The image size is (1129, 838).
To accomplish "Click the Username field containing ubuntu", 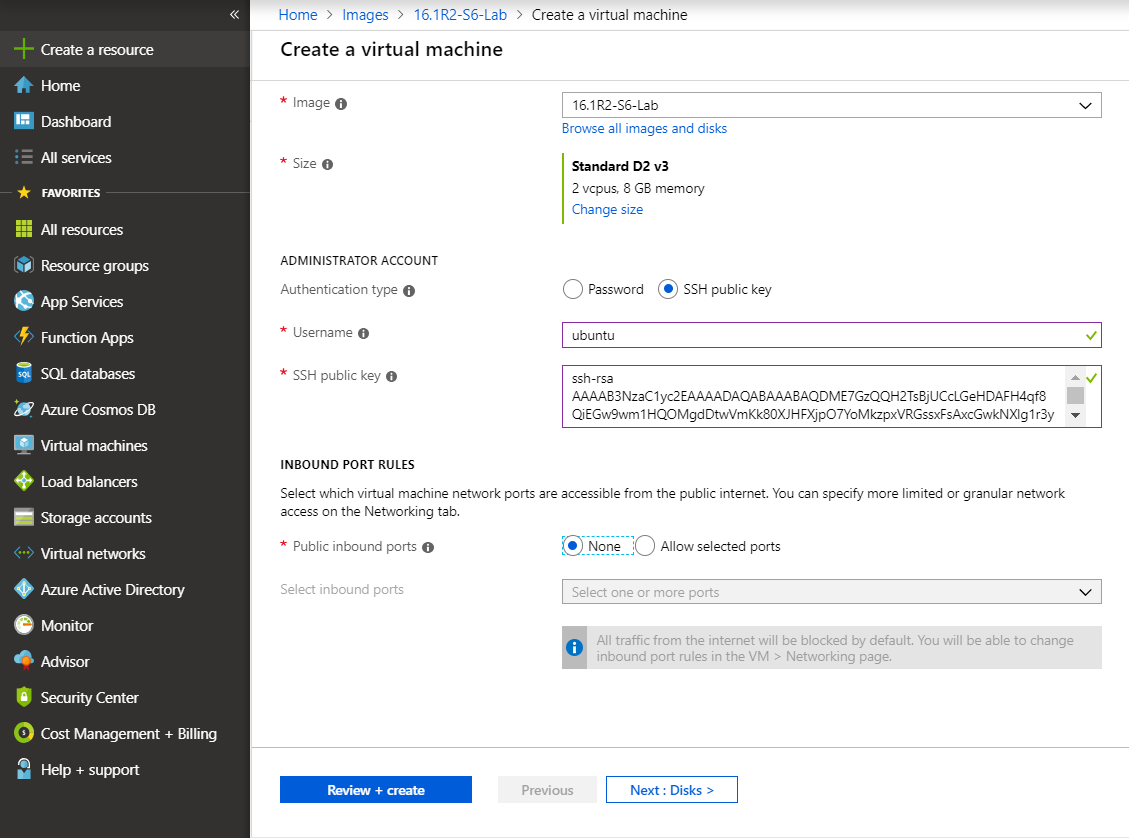I will (832, 335).
